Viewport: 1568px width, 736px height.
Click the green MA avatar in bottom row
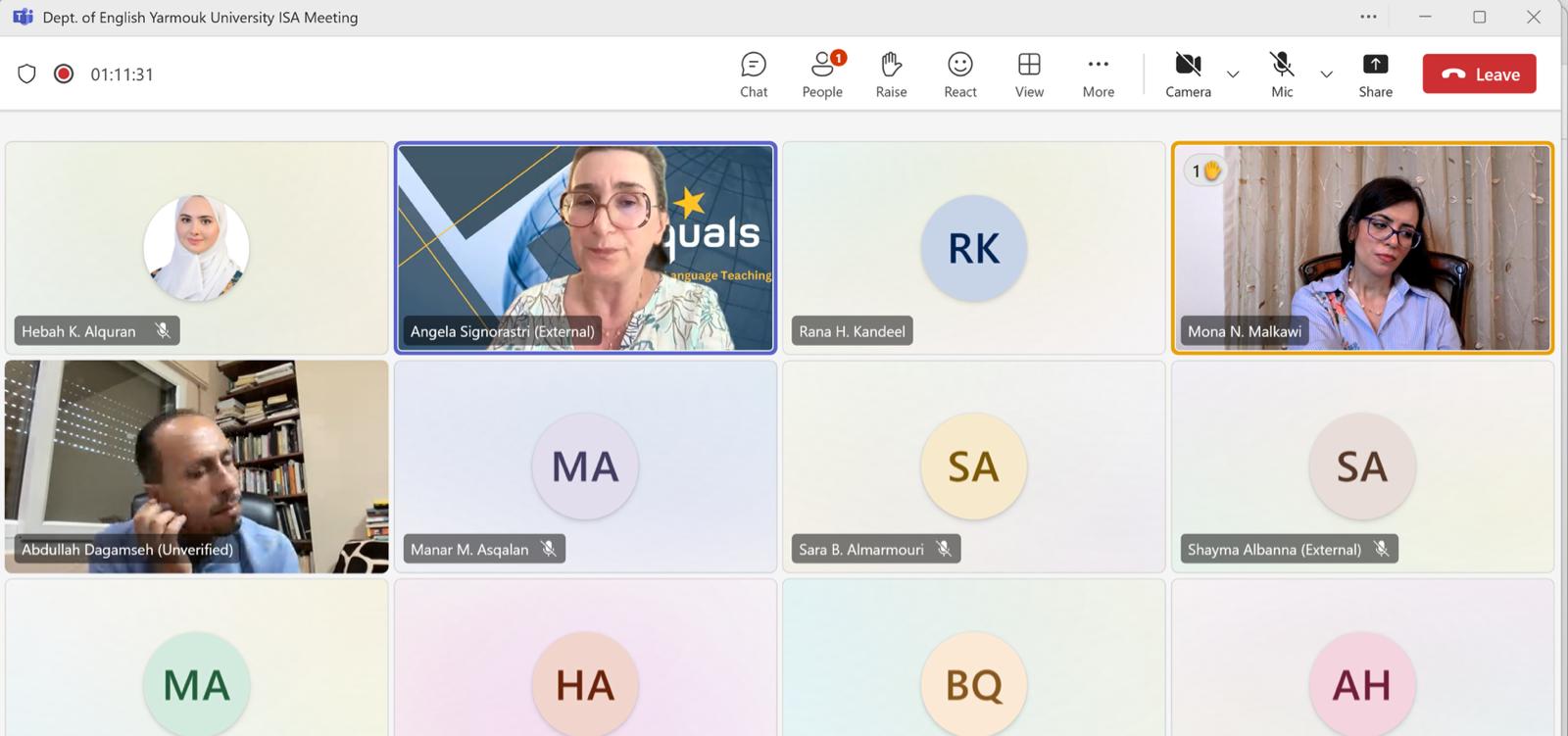196,684
